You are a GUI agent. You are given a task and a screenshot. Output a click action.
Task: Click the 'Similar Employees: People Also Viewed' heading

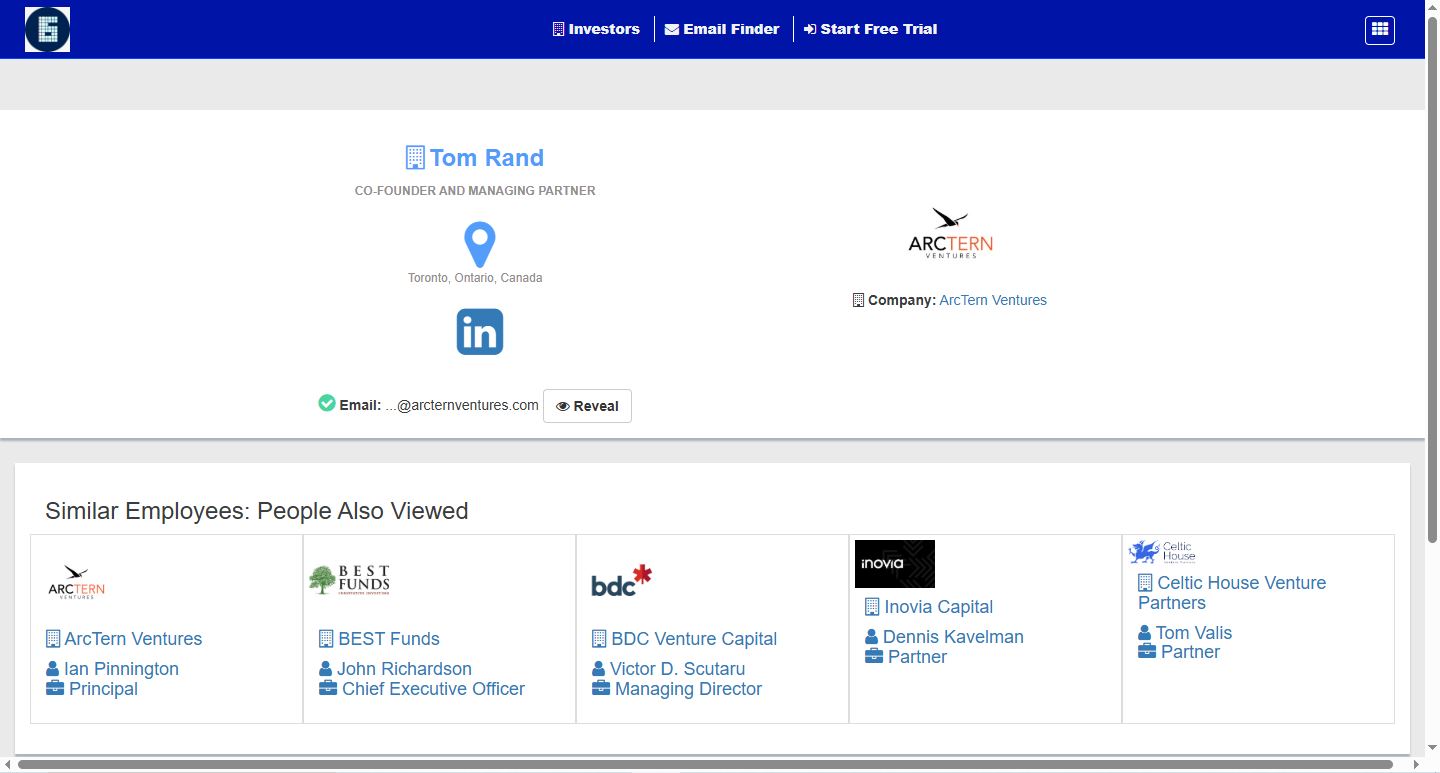(x=257, y=511)
